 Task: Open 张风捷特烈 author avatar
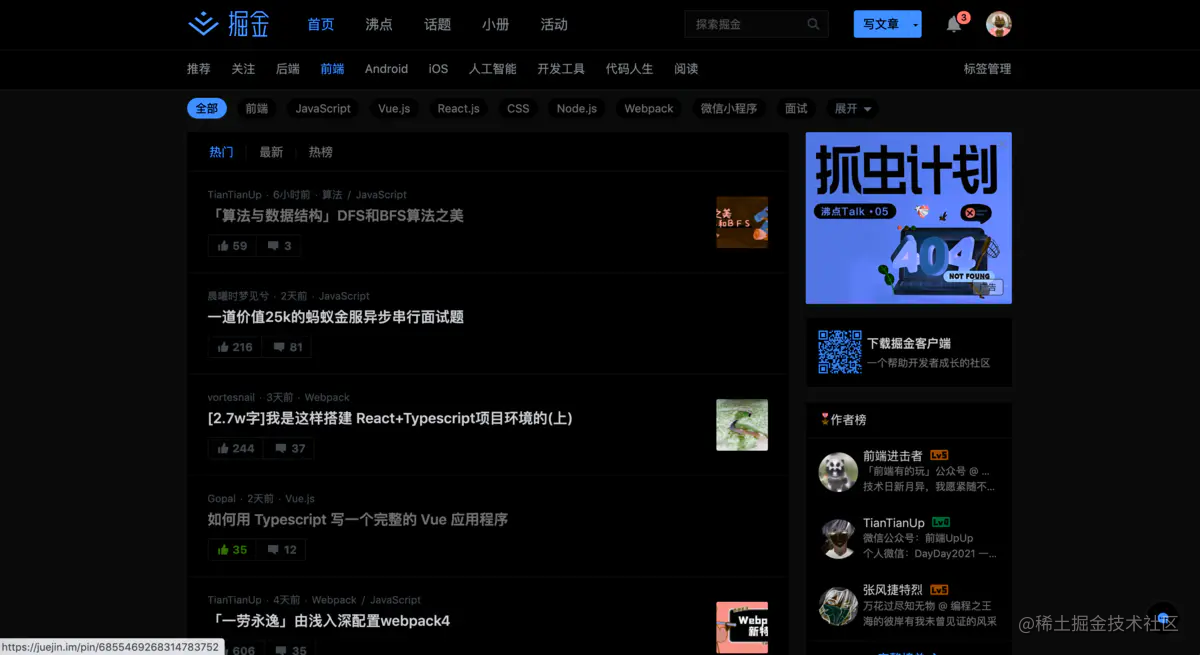coord(838,606)
